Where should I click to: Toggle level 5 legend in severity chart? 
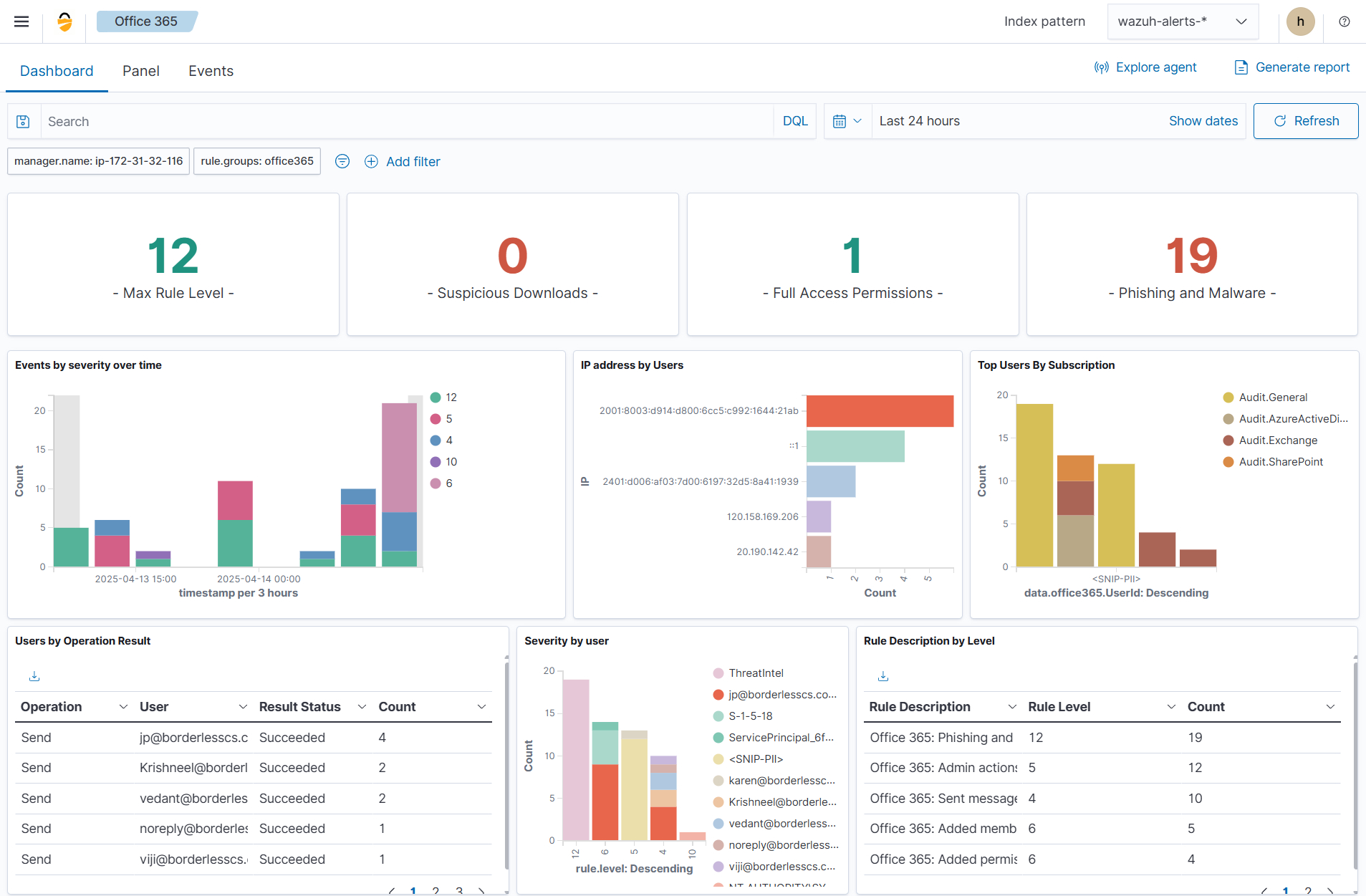[x=441, y=419]
